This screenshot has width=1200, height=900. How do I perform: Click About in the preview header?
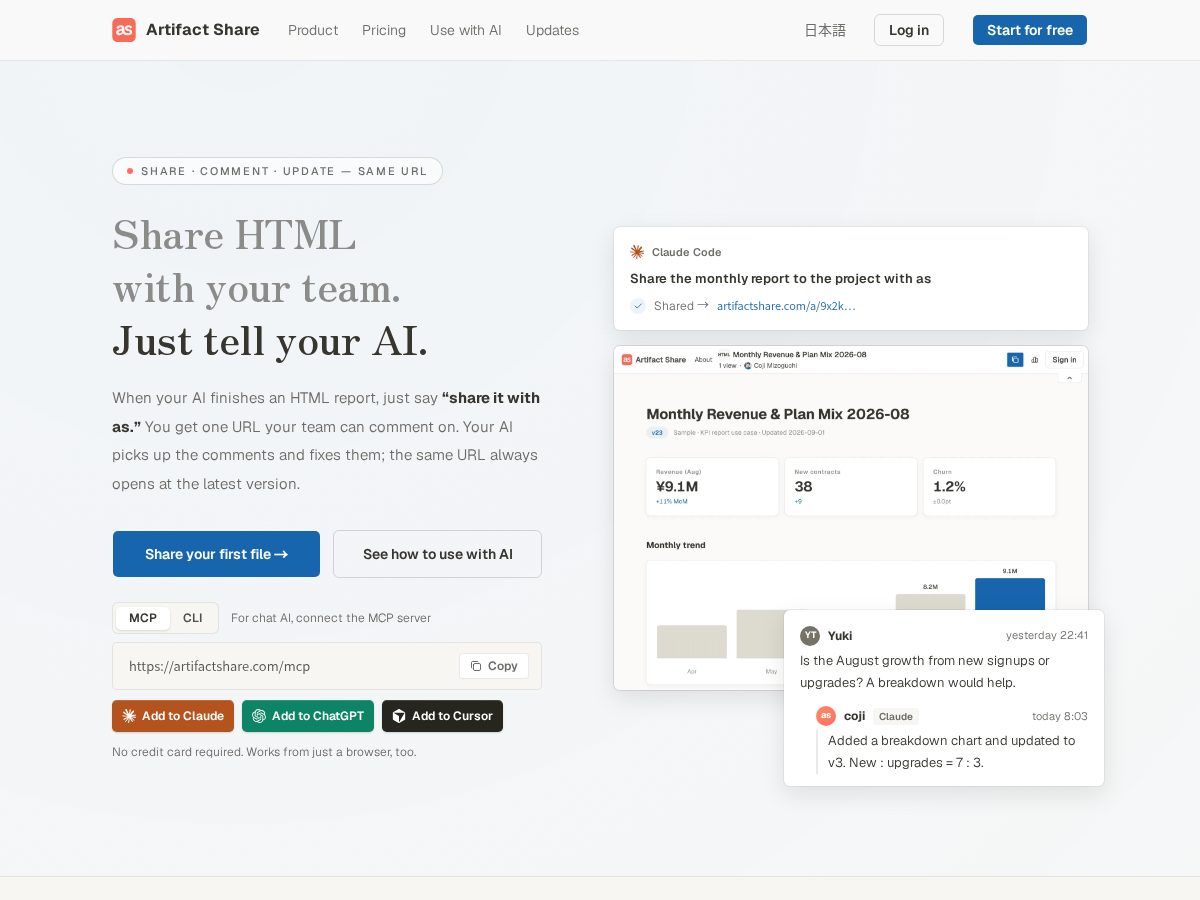(x=703, y=360)
